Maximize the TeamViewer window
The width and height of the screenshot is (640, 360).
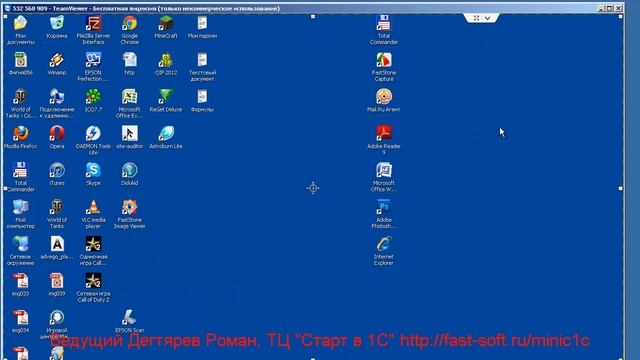pyautogui.click(x=610, y=8)
